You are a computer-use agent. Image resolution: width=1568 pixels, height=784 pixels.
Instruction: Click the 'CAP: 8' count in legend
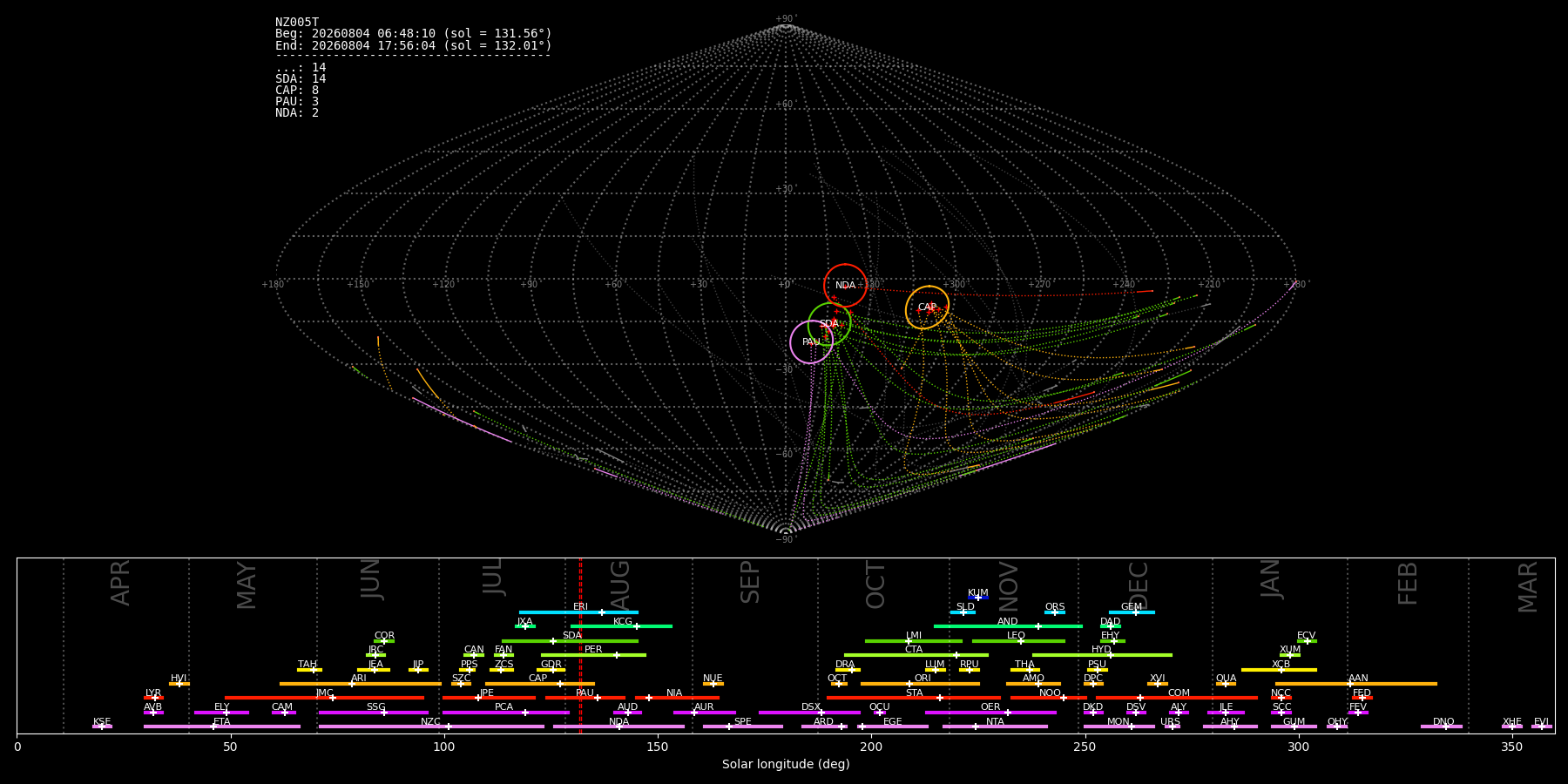tap(297, 91)
